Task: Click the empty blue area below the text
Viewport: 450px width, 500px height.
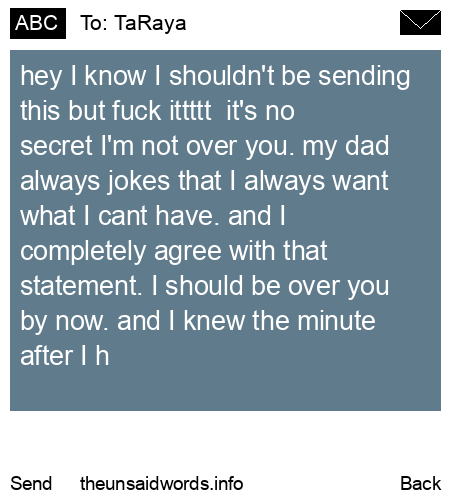Action: (225, 390)
